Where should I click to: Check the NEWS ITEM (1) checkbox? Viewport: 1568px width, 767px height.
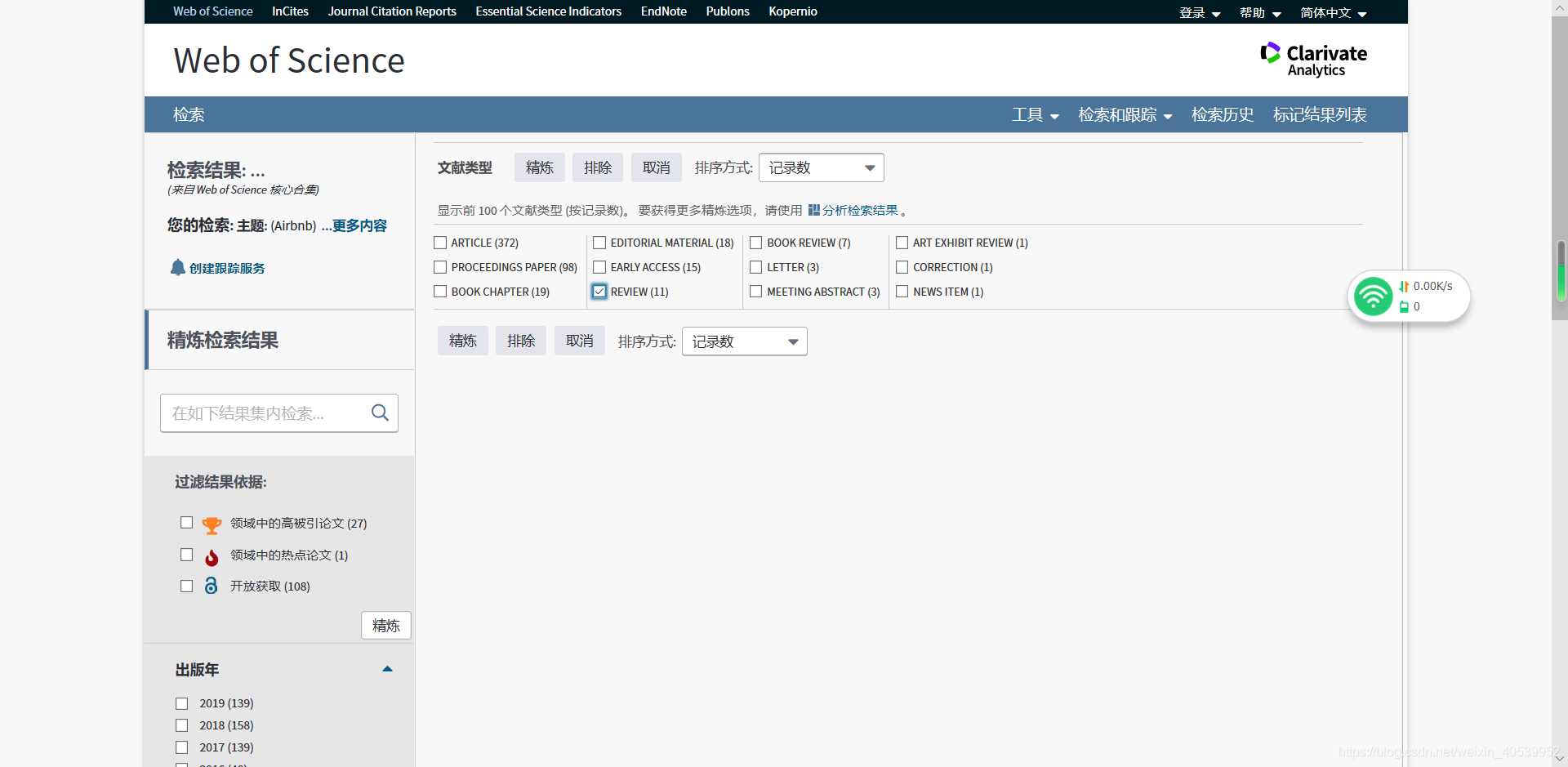[x=902, y=292]
